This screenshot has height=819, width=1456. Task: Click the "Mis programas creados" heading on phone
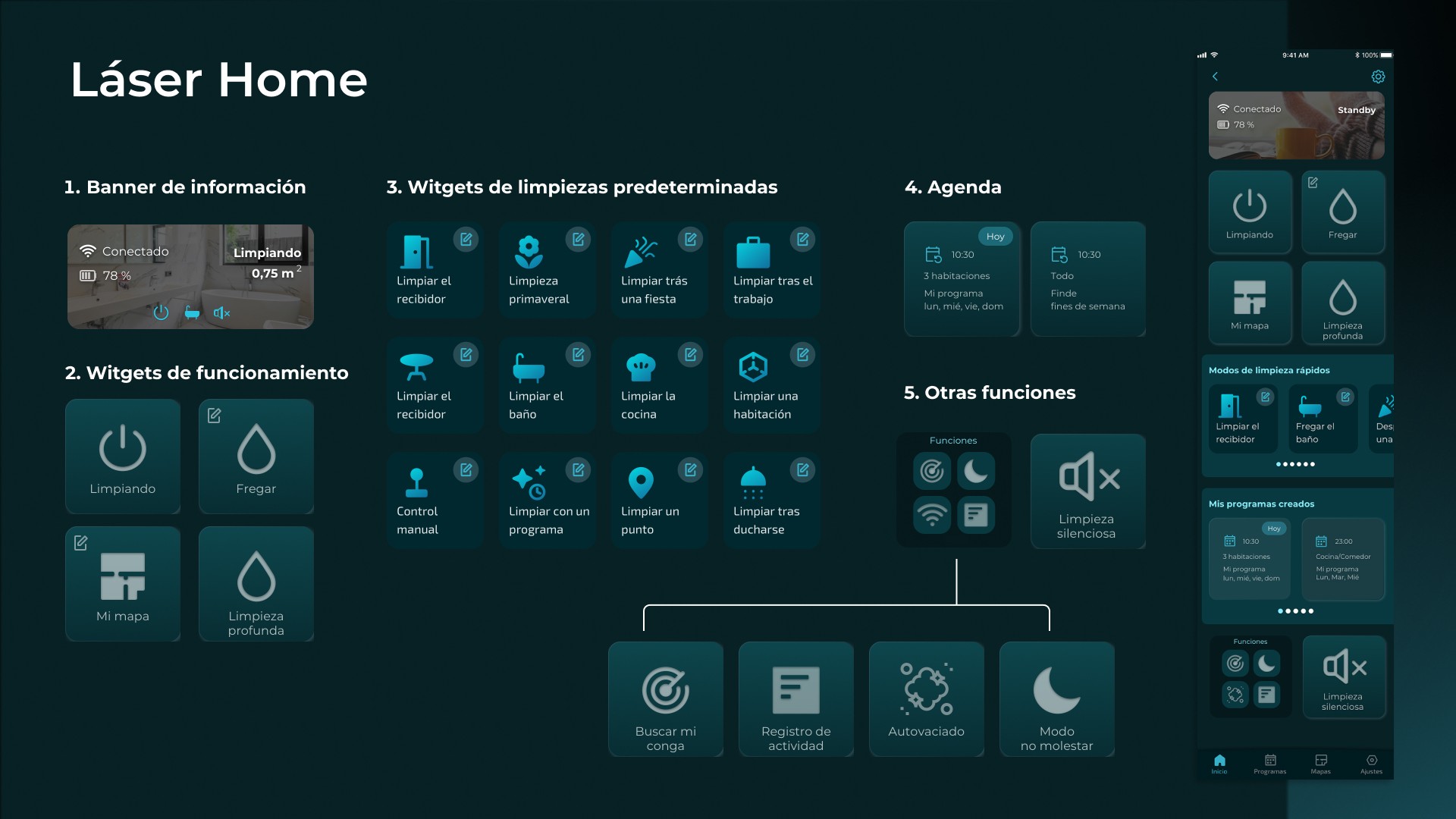(x=1262, y=504)
